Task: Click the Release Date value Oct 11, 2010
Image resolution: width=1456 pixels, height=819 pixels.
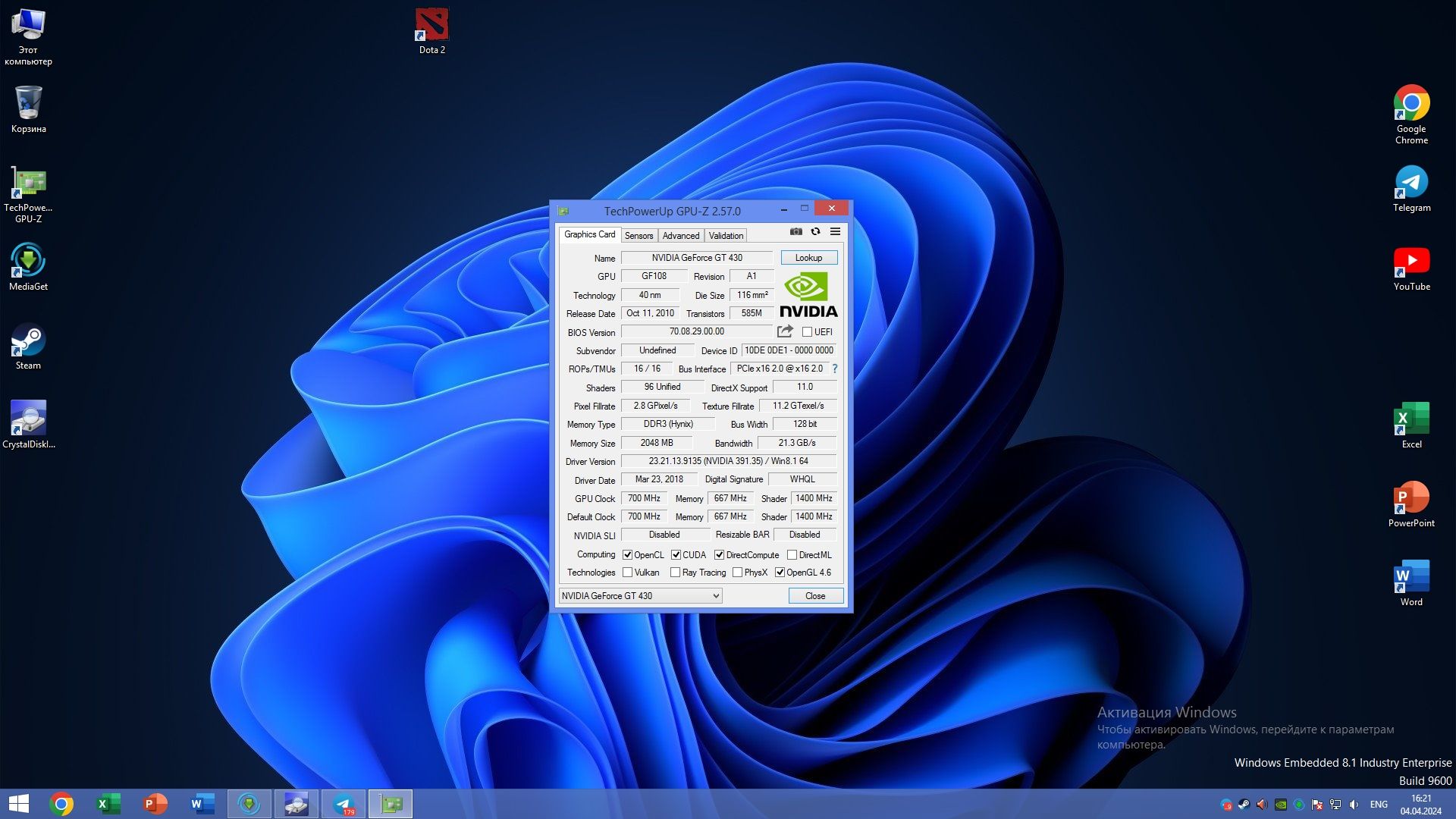Action: 650,313
